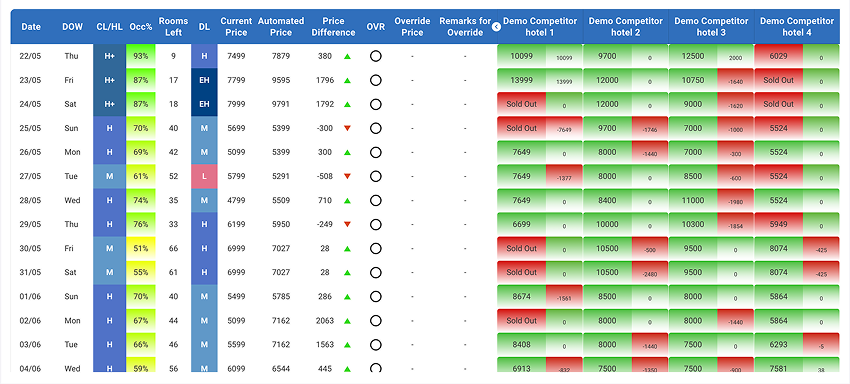Click the red down arrow for 27/05

pyautogui.click(x=347, y=176)
